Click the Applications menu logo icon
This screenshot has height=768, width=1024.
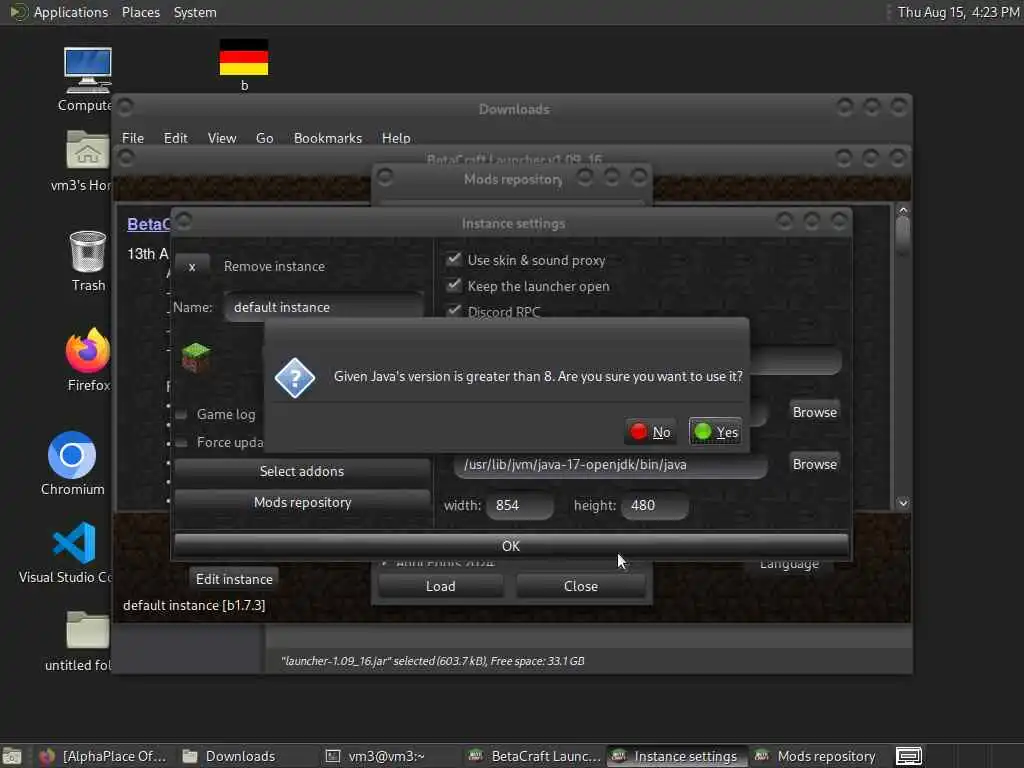(x=18, y=12)
